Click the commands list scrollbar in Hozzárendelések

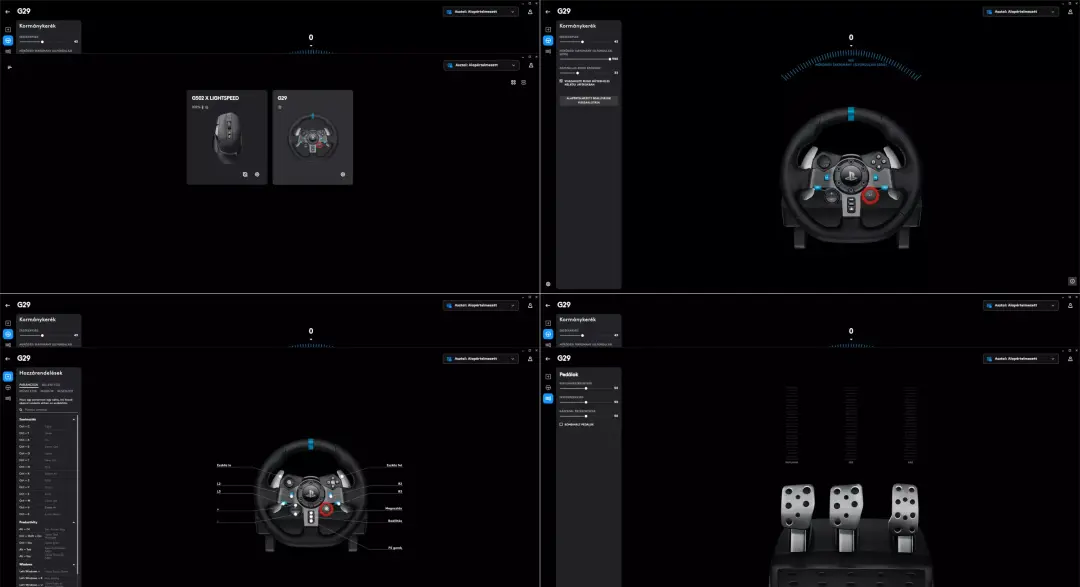click(78, 493)
